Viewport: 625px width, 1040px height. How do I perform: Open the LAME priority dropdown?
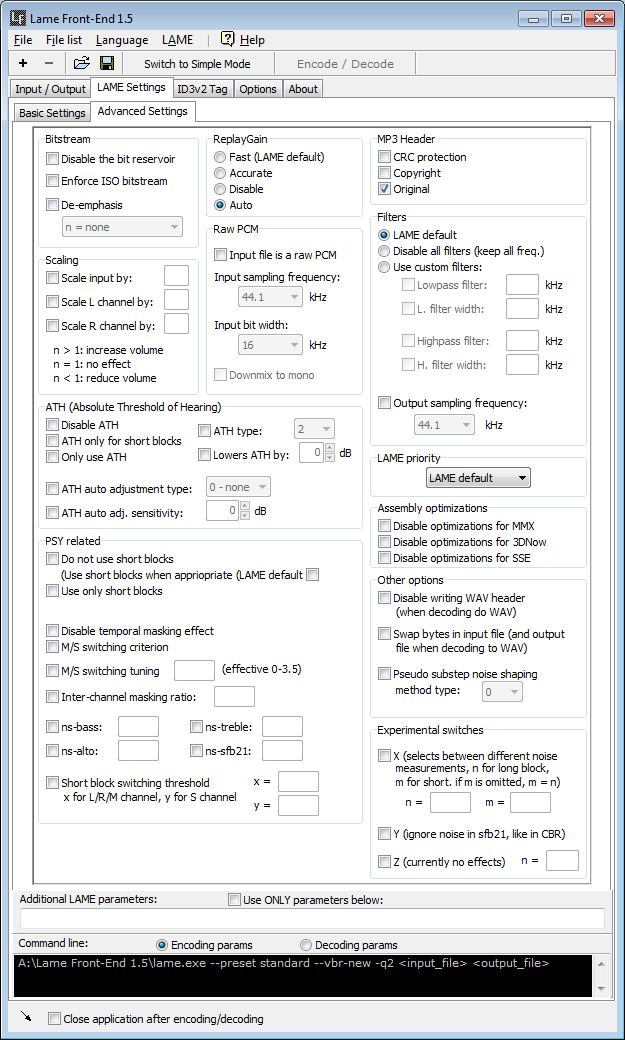478,478
